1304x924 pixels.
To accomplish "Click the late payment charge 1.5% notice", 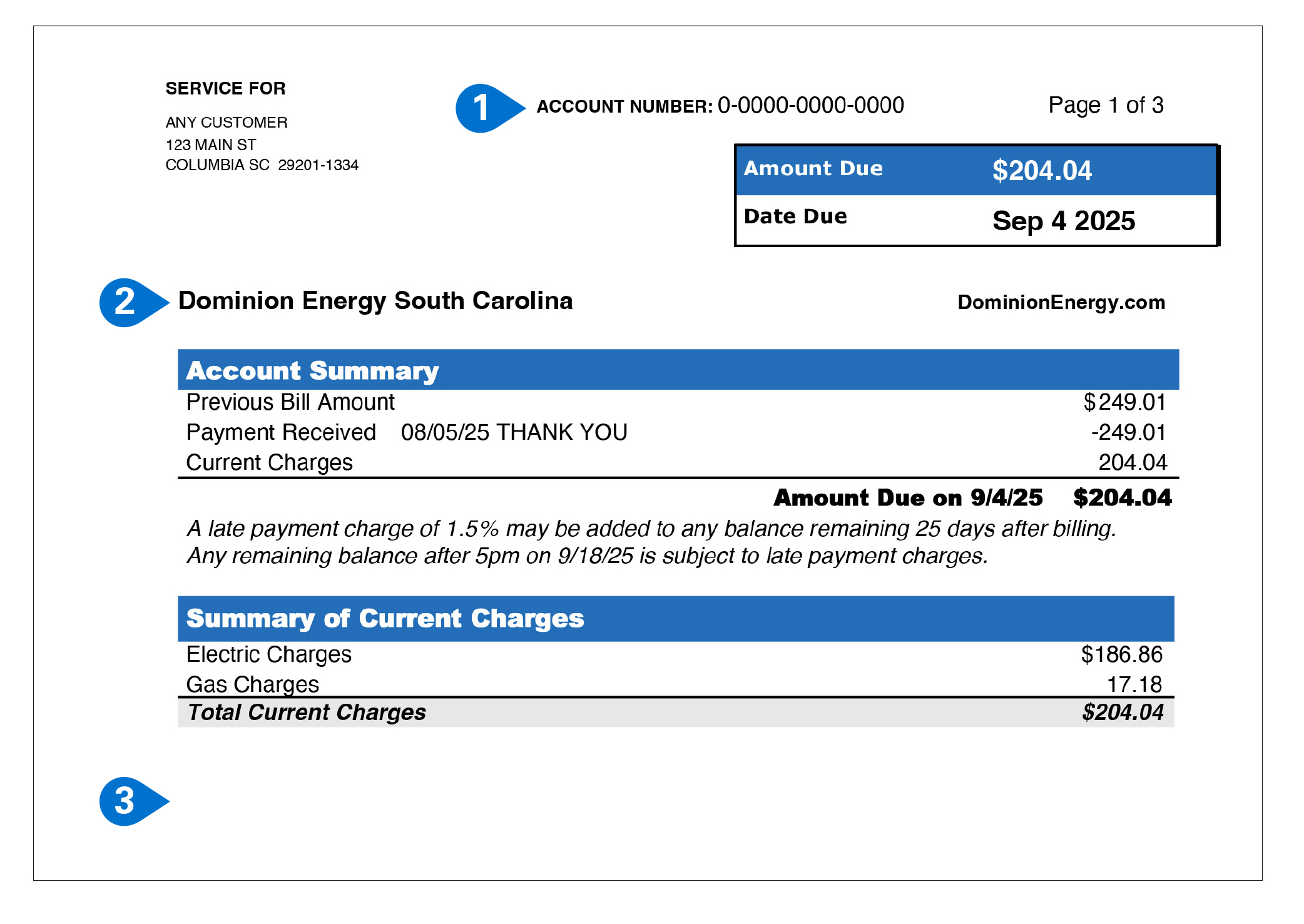I will pos(651,529).
